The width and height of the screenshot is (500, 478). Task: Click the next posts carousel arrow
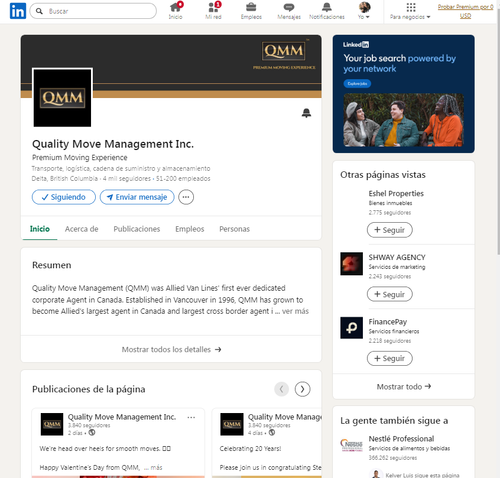[302, 389]
